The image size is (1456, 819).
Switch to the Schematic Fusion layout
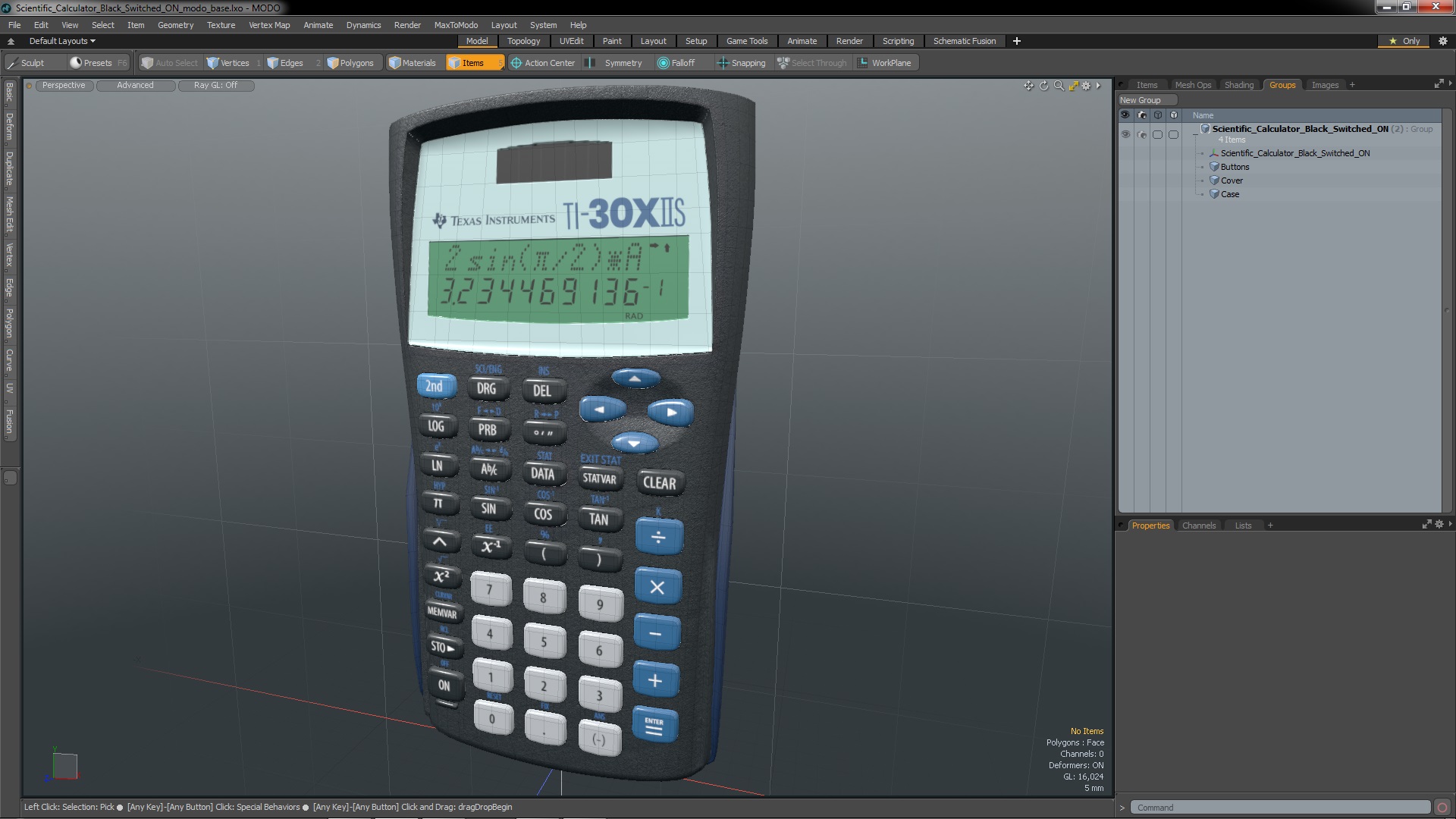pos(964,41)
